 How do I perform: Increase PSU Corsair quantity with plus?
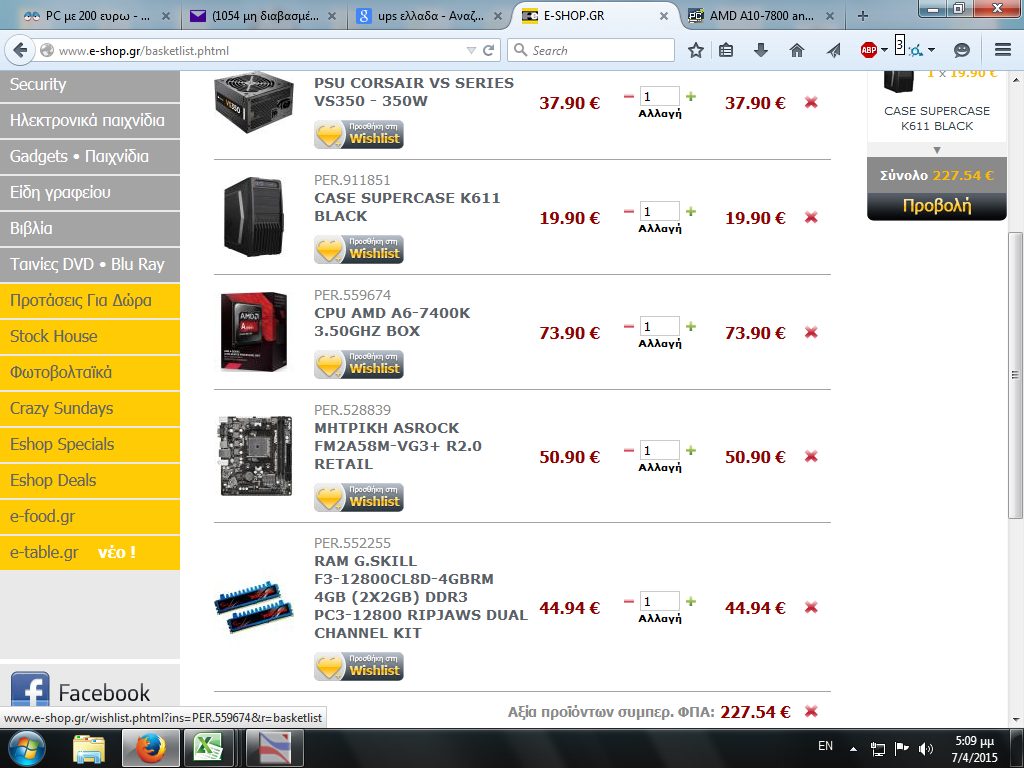pyautogui.click(x=691, y=97)
